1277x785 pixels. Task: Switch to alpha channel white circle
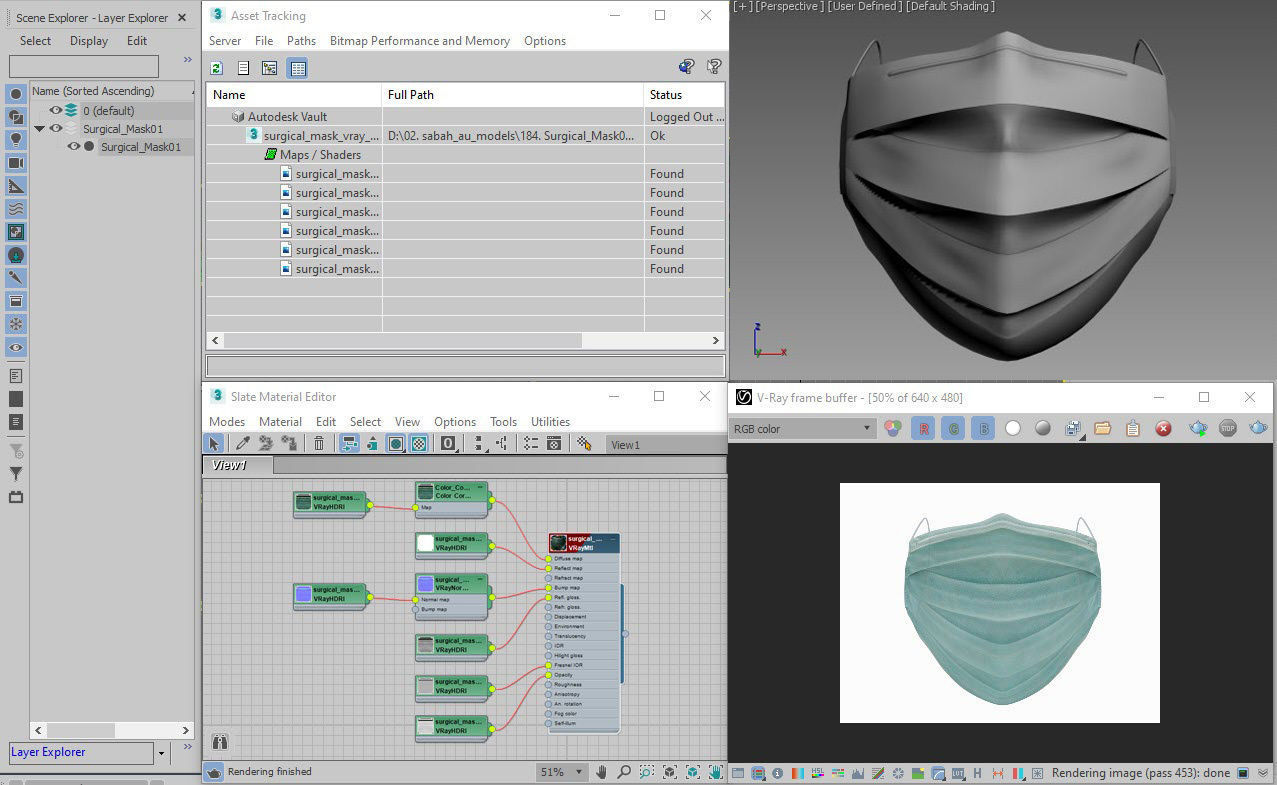coord(1013,428)
